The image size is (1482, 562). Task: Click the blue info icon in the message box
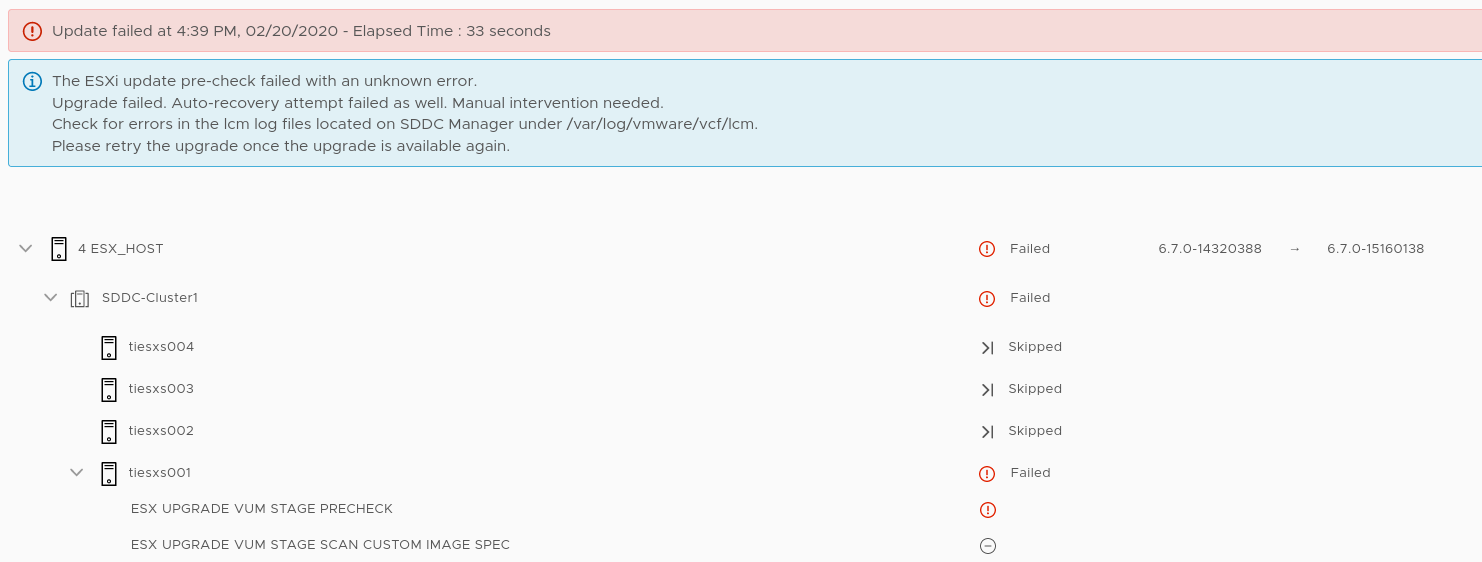coord(32,81)
